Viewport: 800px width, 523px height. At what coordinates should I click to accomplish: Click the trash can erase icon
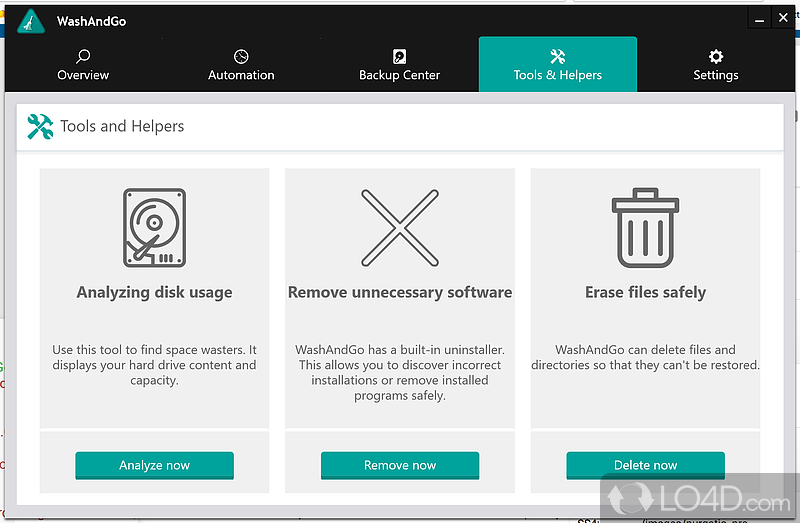click(x=645, y=228)
